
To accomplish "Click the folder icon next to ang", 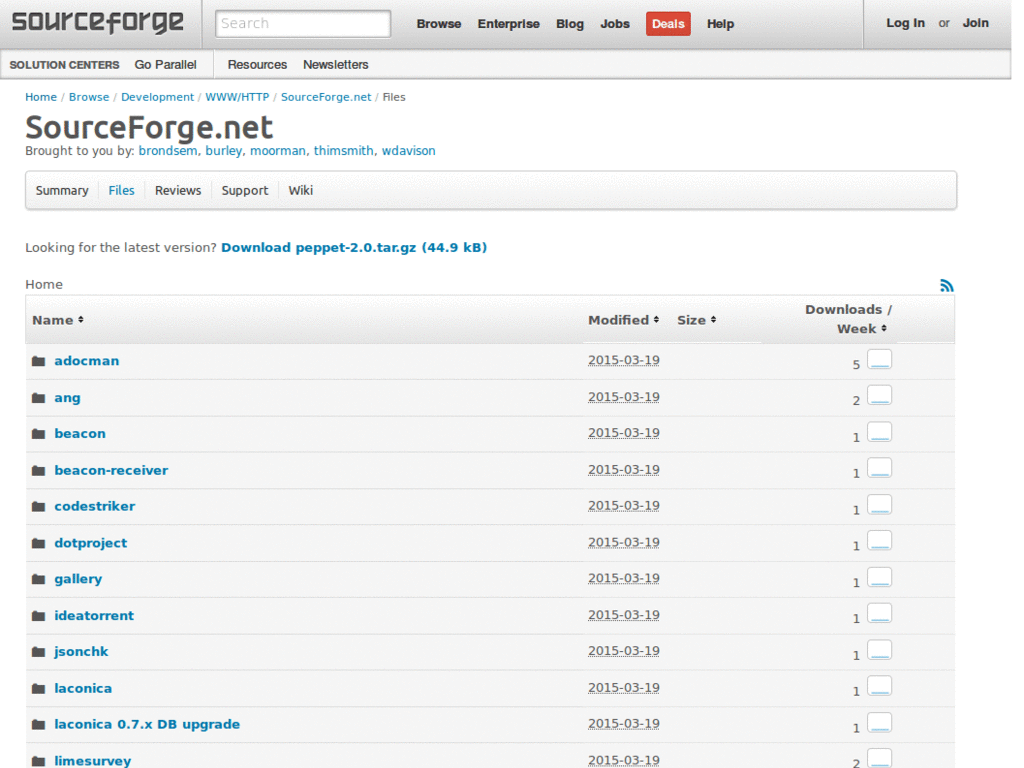I will [39, 398].
